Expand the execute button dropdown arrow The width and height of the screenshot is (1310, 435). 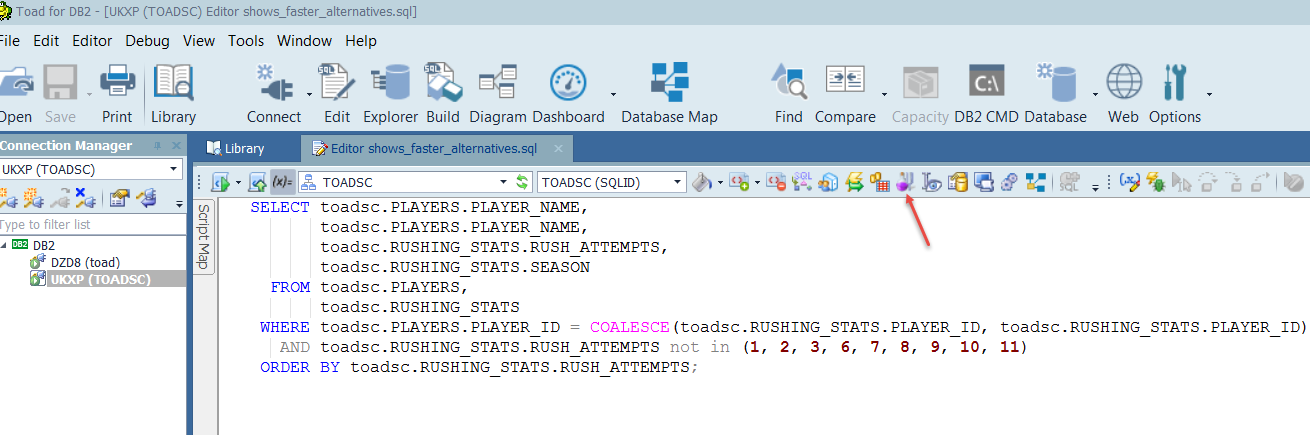pos(237,183)
